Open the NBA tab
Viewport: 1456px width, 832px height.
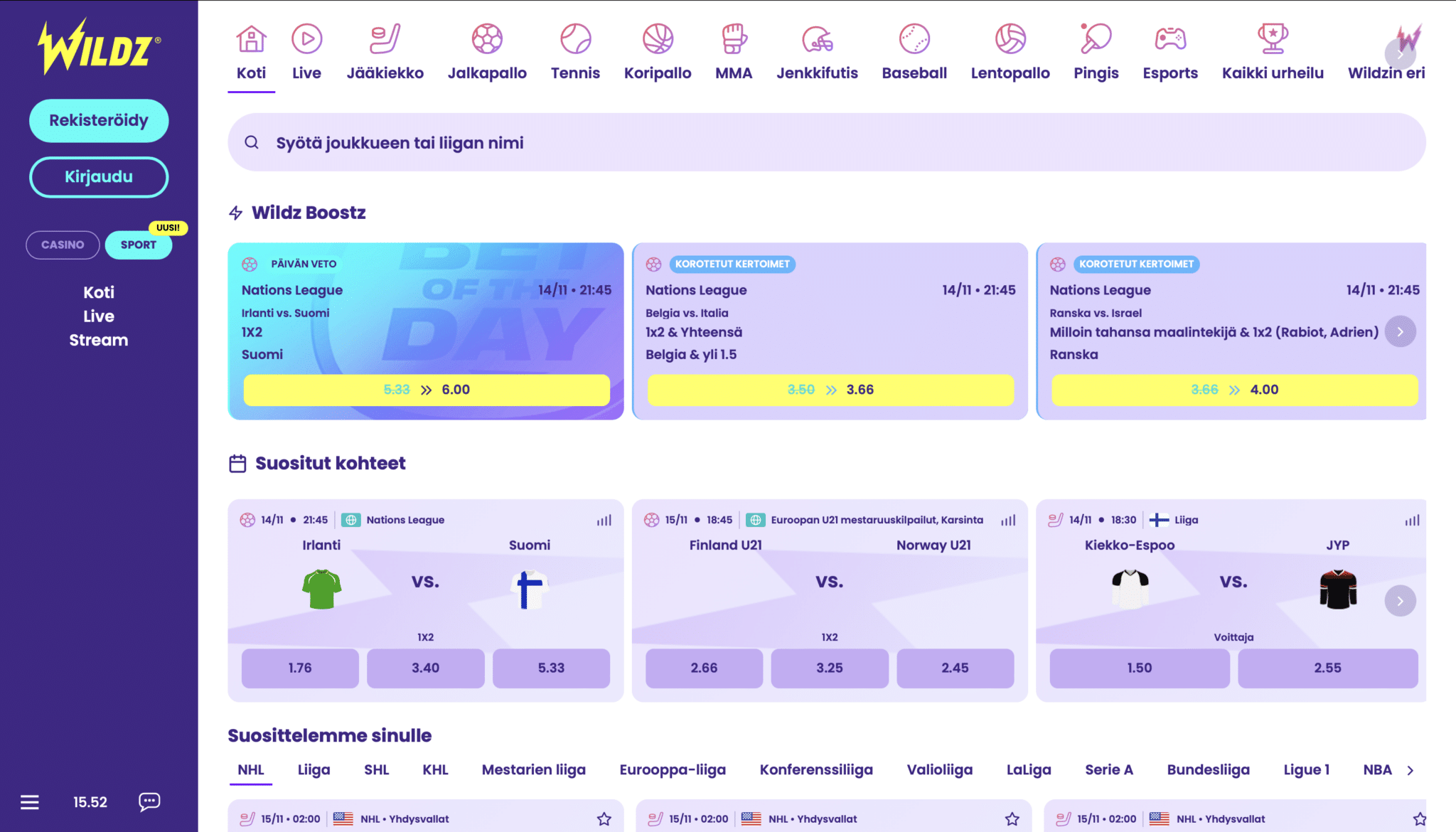click(x=1377, y=769)
